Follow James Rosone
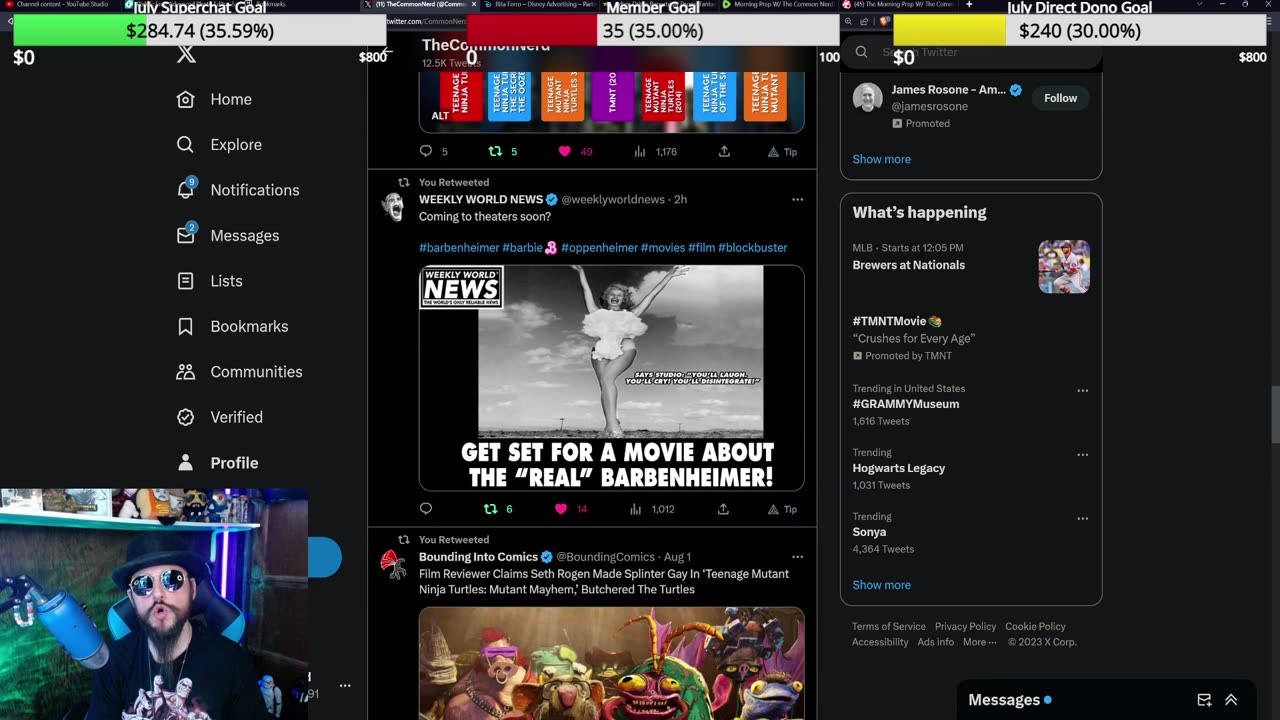This screenshot has height=720, width=1280. point(1060,98)
